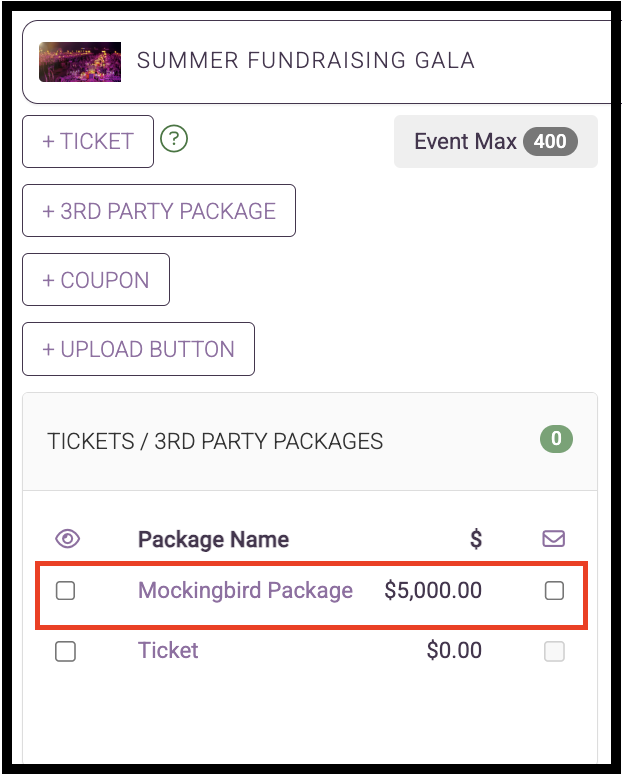The image size is (622, 778).
Task: Open the Mockingbird Package link
Action: point(246,590)
